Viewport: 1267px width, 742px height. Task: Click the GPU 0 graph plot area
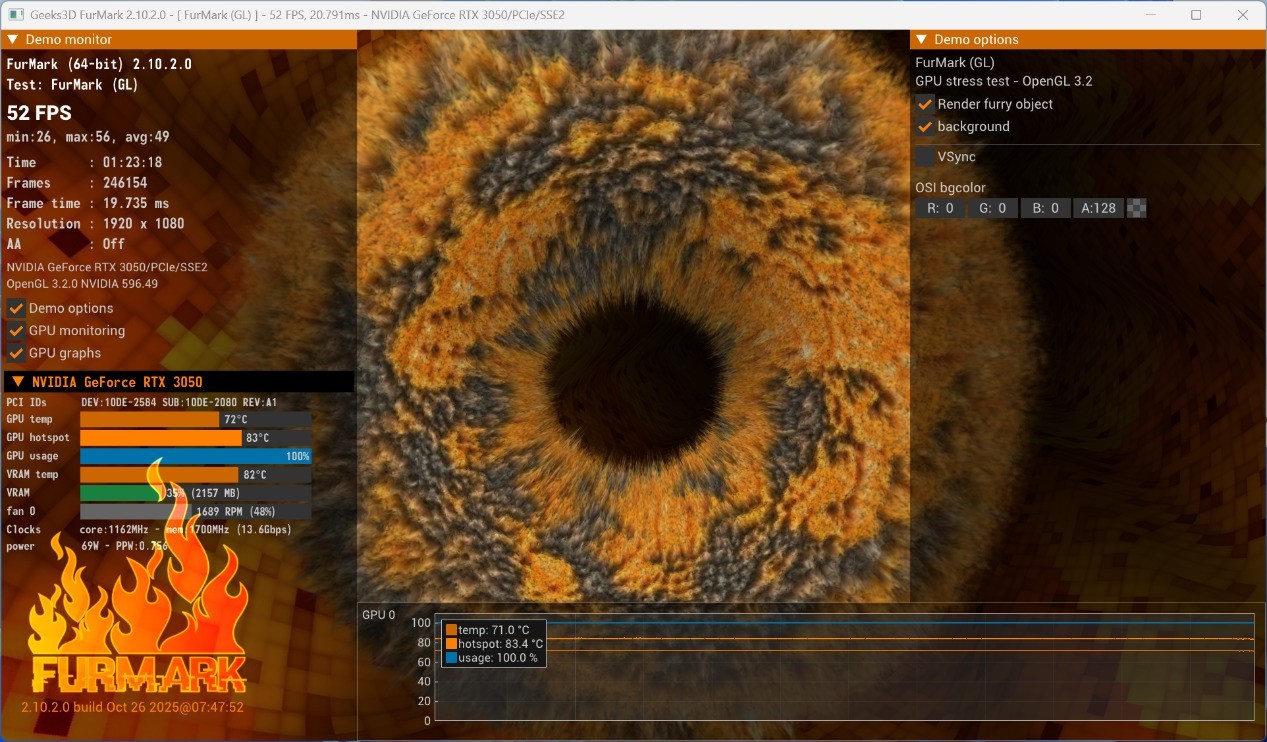tap(844, 666)
